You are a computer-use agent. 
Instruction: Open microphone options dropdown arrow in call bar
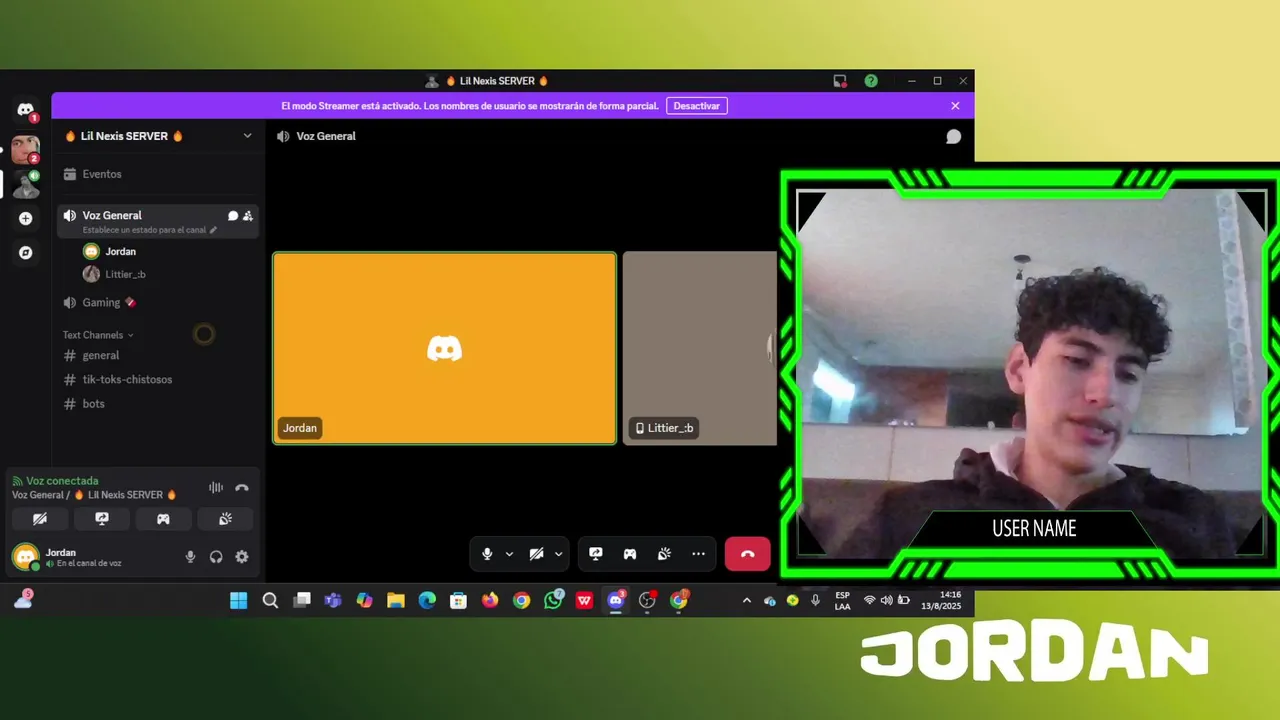click(509, 554)
